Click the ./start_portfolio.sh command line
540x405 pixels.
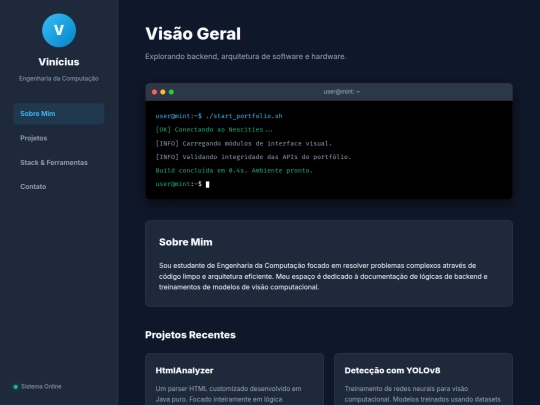219,116
